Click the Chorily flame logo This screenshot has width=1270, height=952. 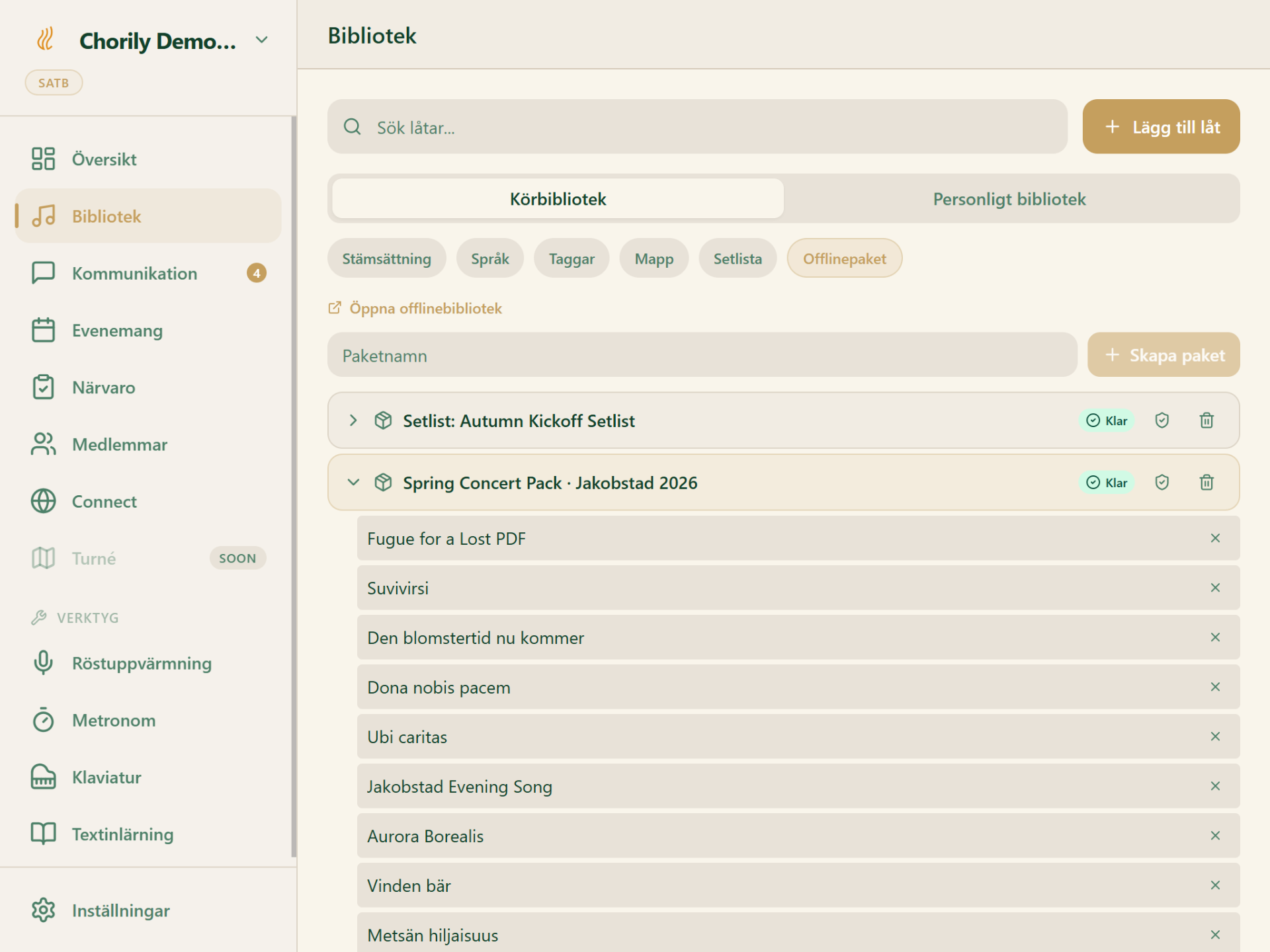click(44, 40)
